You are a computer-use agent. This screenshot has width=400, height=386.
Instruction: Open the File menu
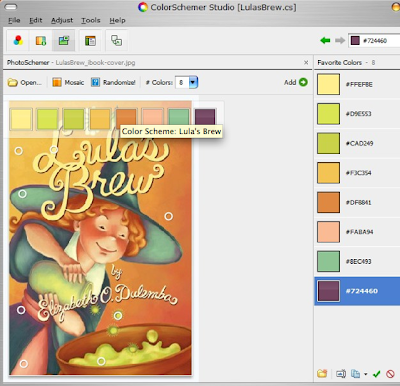pos(14,20)
